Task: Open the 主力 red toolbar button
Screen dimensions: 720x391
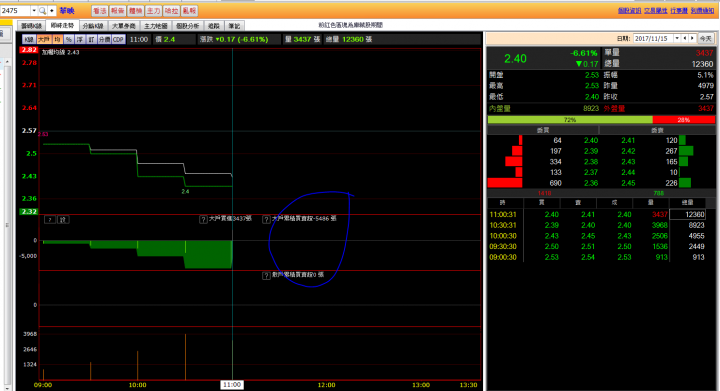Action: tap(153, 11)
